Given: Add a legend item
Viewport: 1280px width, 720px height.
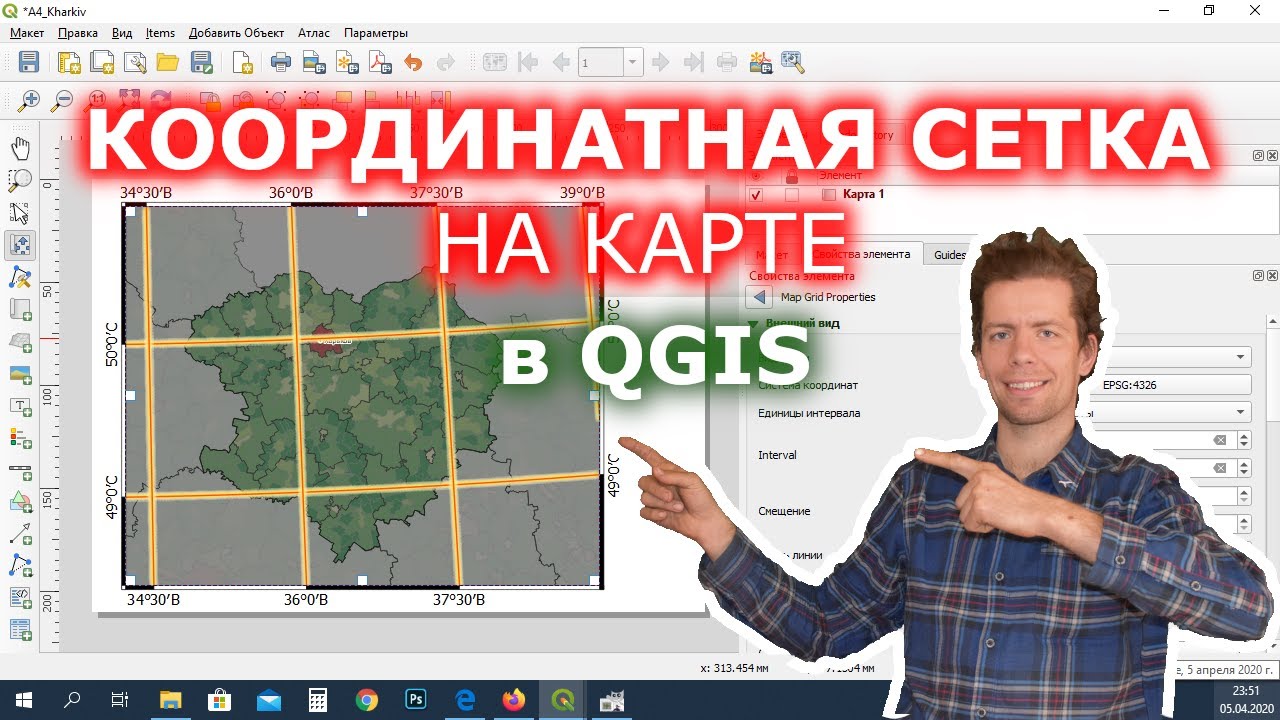Looking at the screenshot, I should click(x=20, y=438).
